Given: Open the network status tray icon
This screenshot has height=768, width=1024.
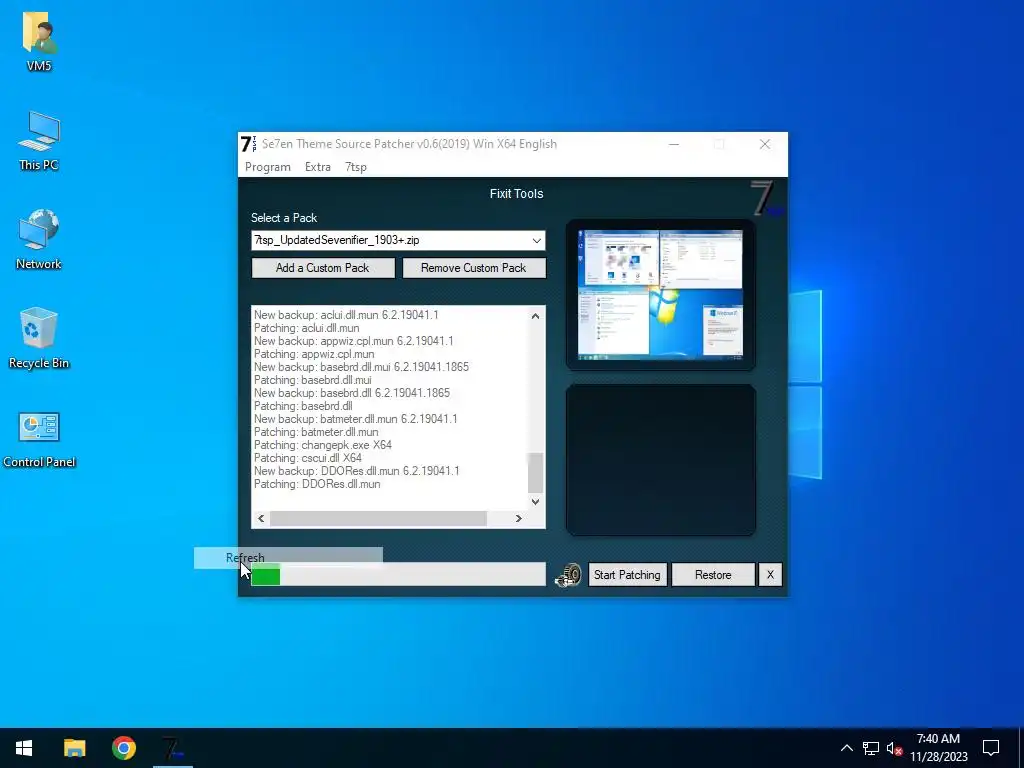Looking at the screenshot, I should coord(871,748).
